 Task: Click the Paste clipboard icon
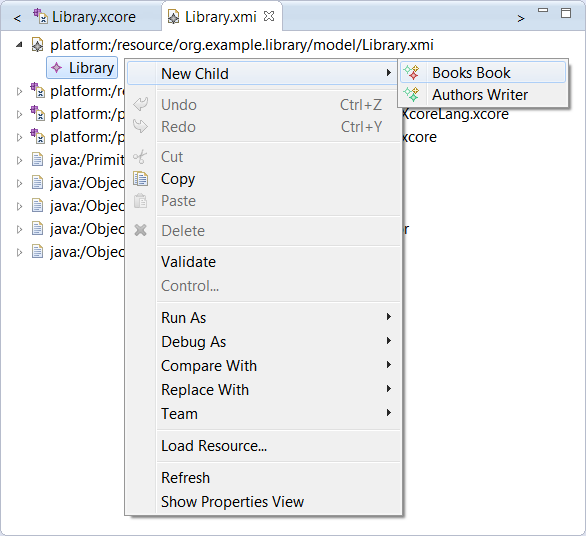click(141, 201)
